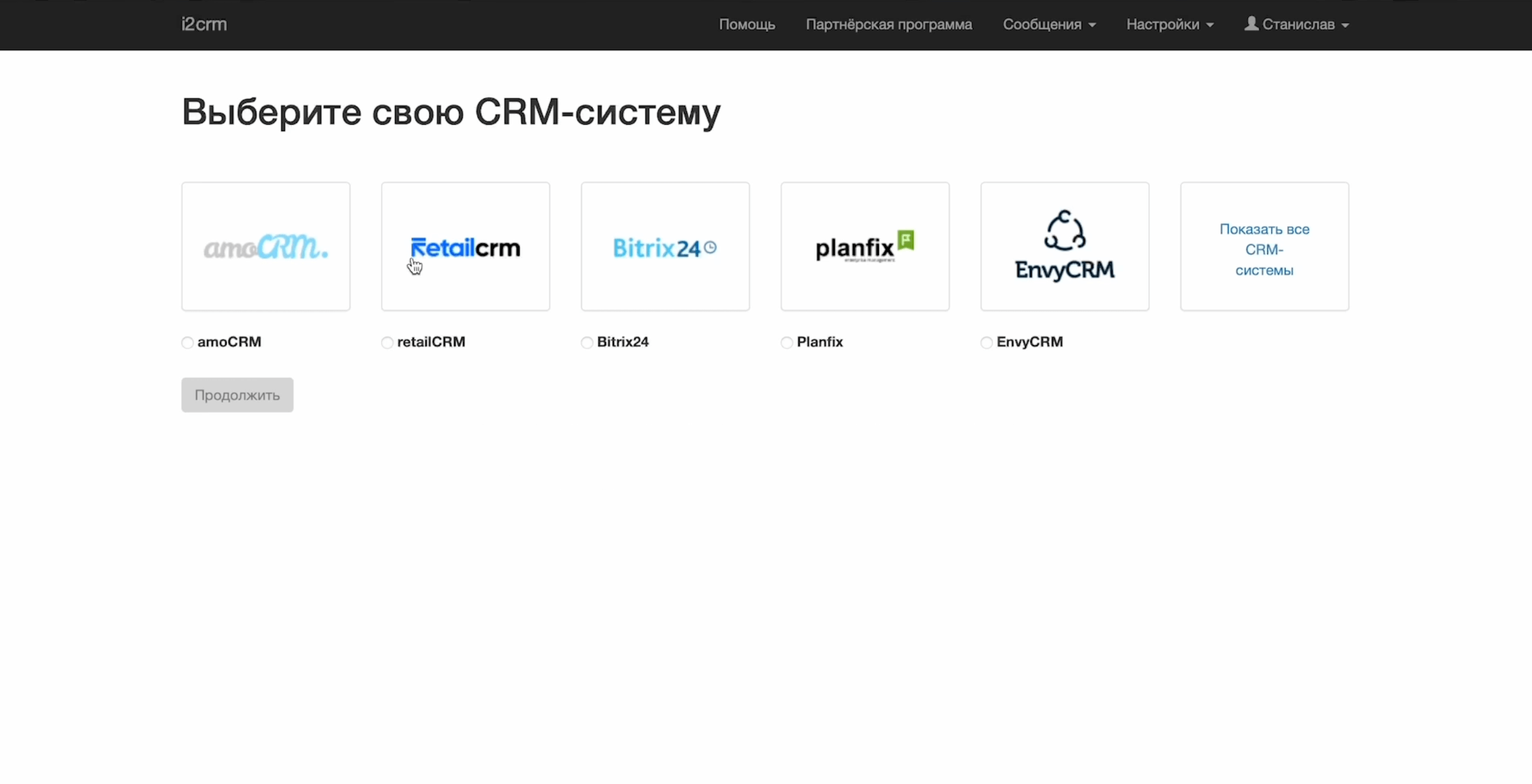This screenshot has width=1532, height=784.
Task: Choose the Planfix logo tile
Action: (864, 246)
